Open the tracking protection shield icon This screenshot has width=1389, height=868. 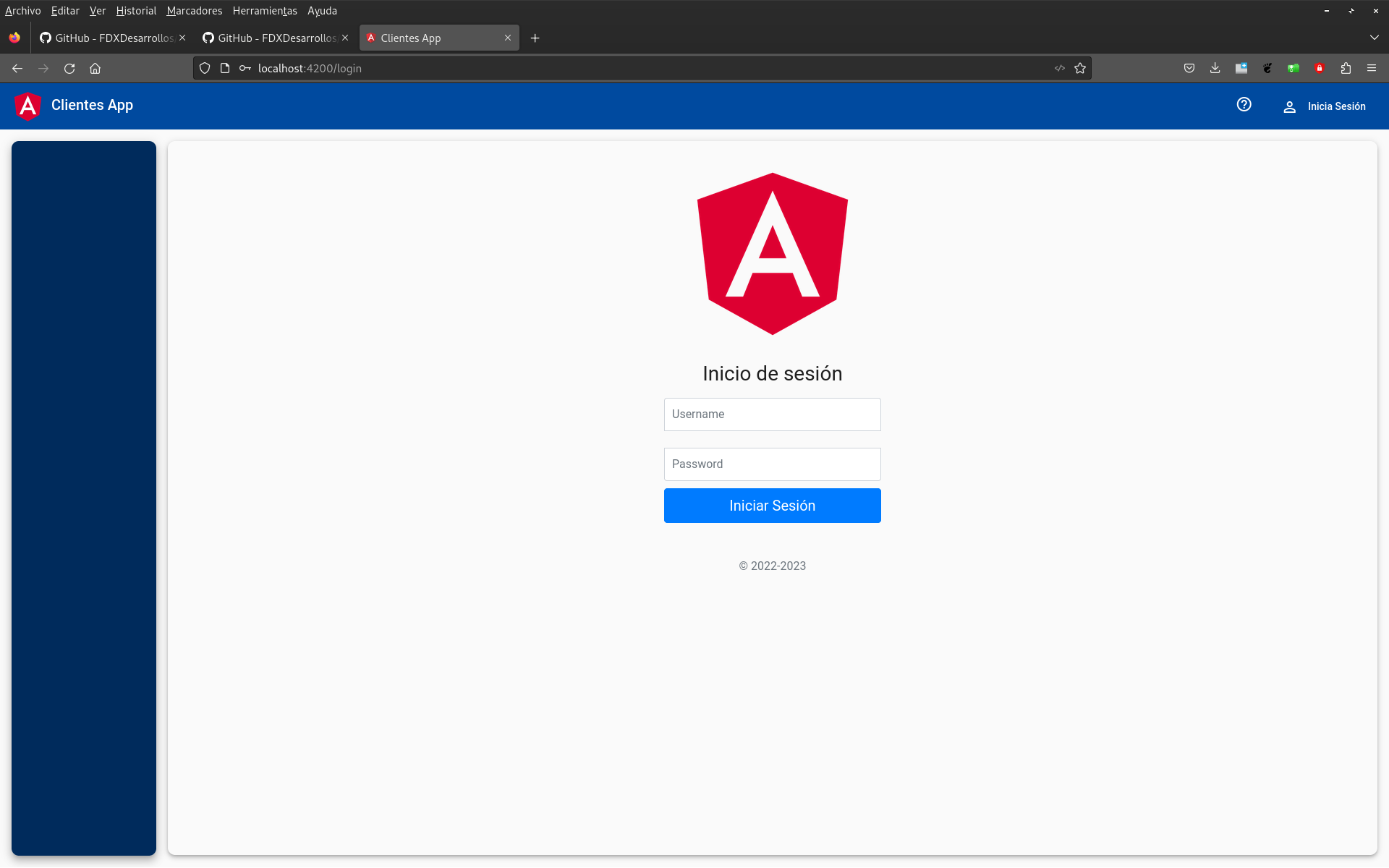tap(205, 68)
